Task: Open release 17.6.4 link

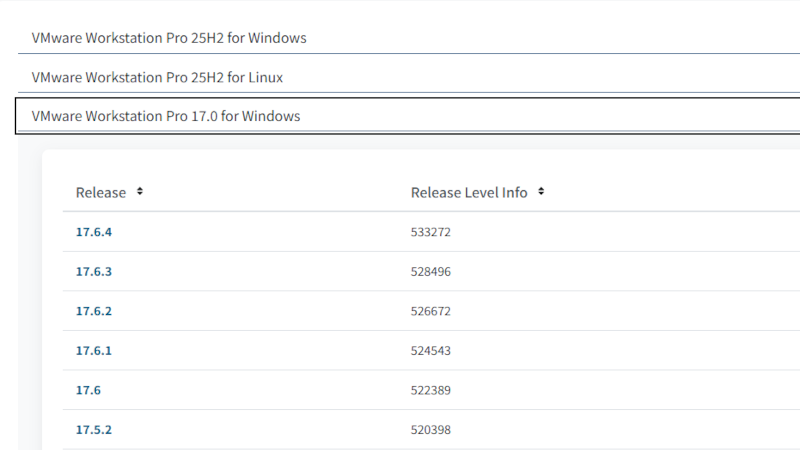Action: pos(94,232)
